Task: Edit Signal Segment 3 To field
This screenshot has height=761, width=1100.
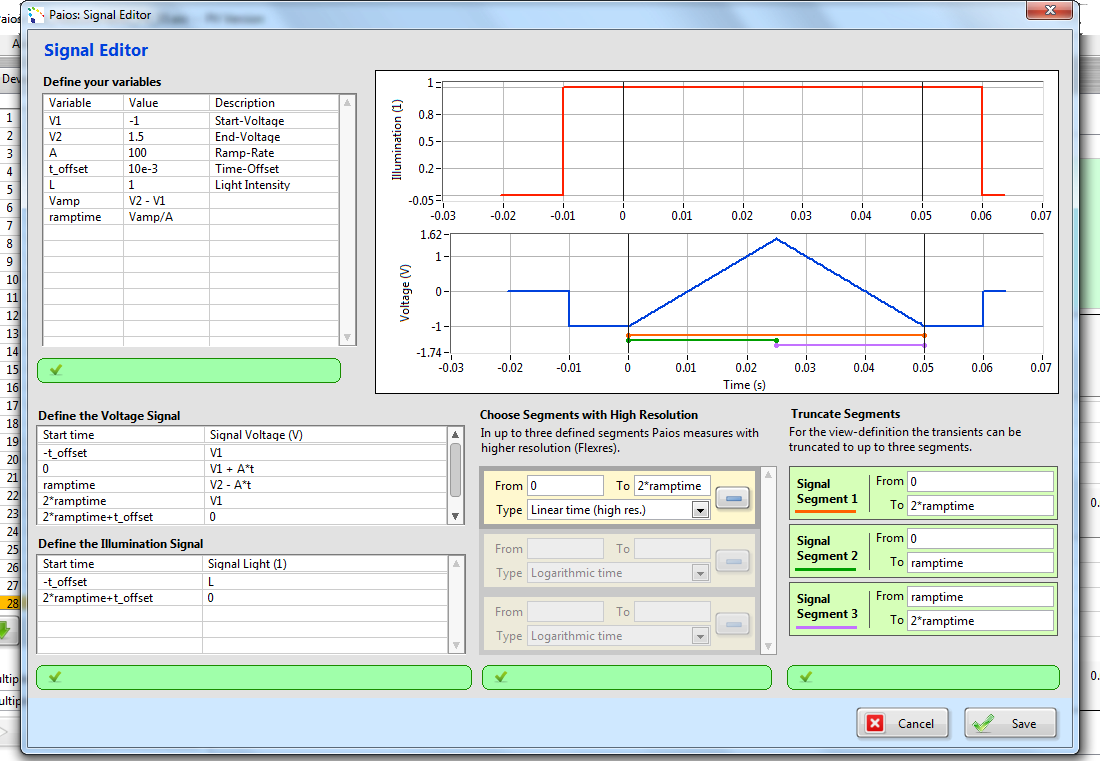Action: (980, 621)
